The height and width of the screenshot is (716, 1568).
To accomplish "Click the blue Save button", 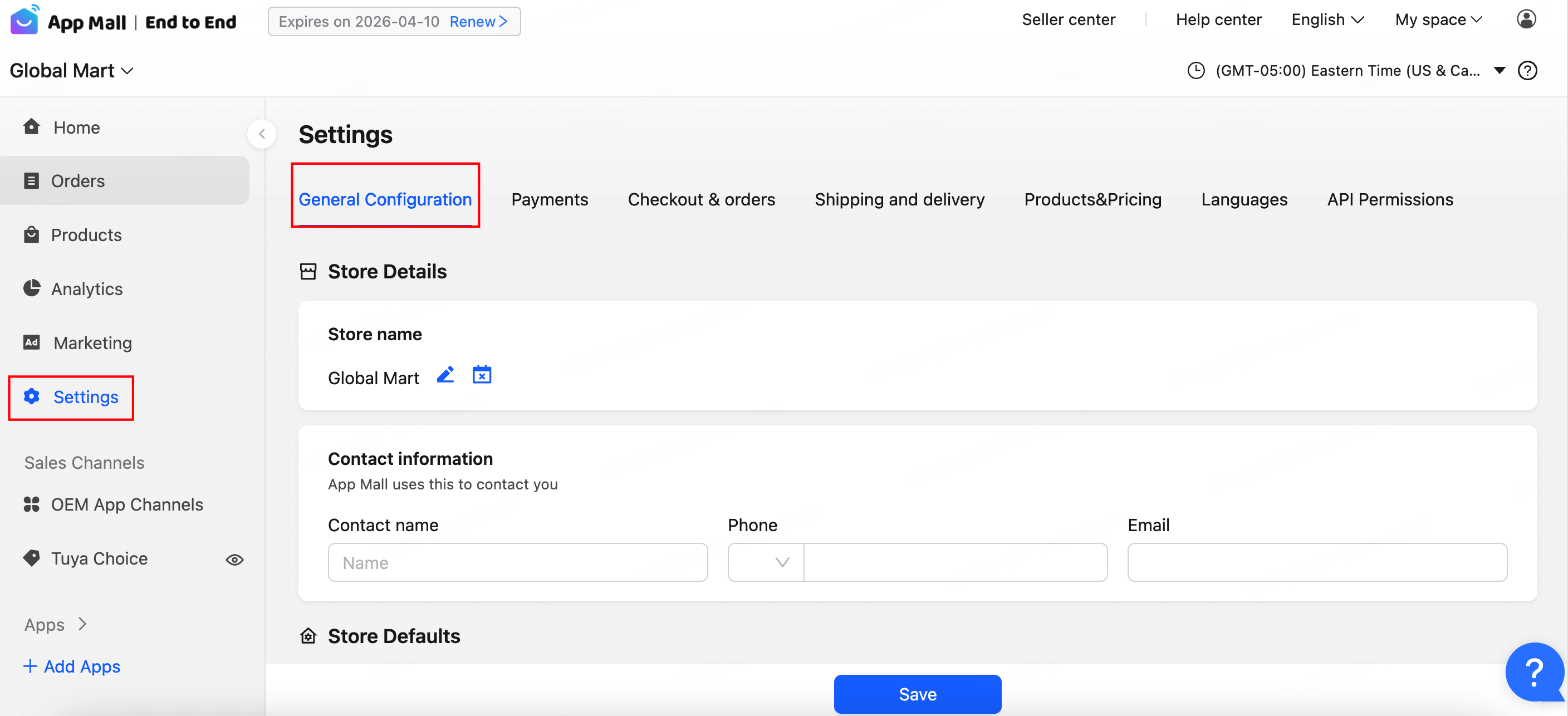I will coord(917,694).
